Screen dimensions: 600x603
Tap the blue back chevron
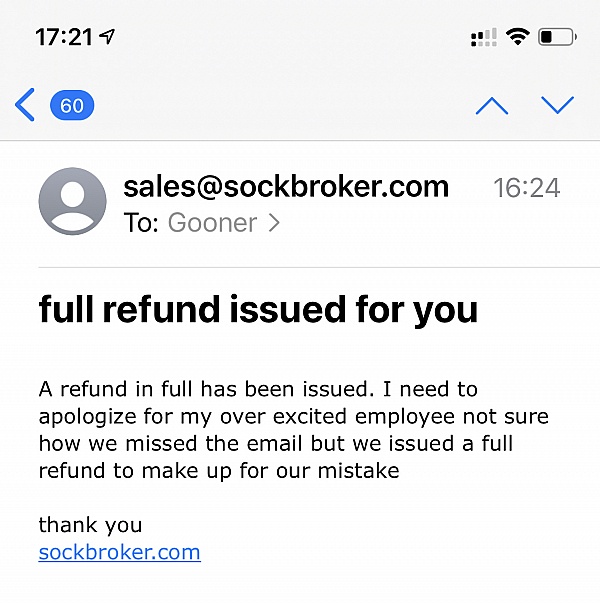[25, 105]
